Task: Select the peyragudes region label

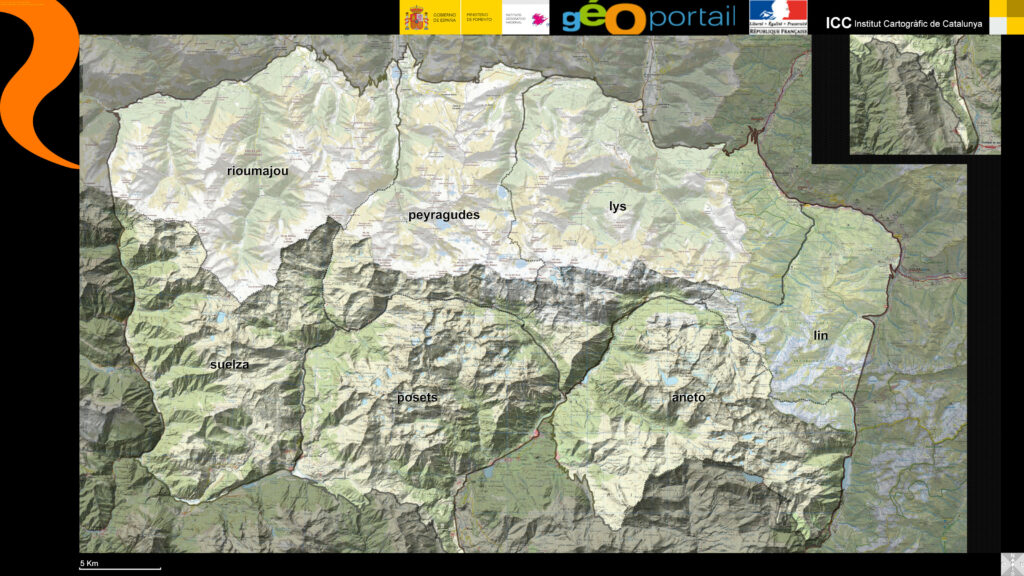Action: coord(444,215)
